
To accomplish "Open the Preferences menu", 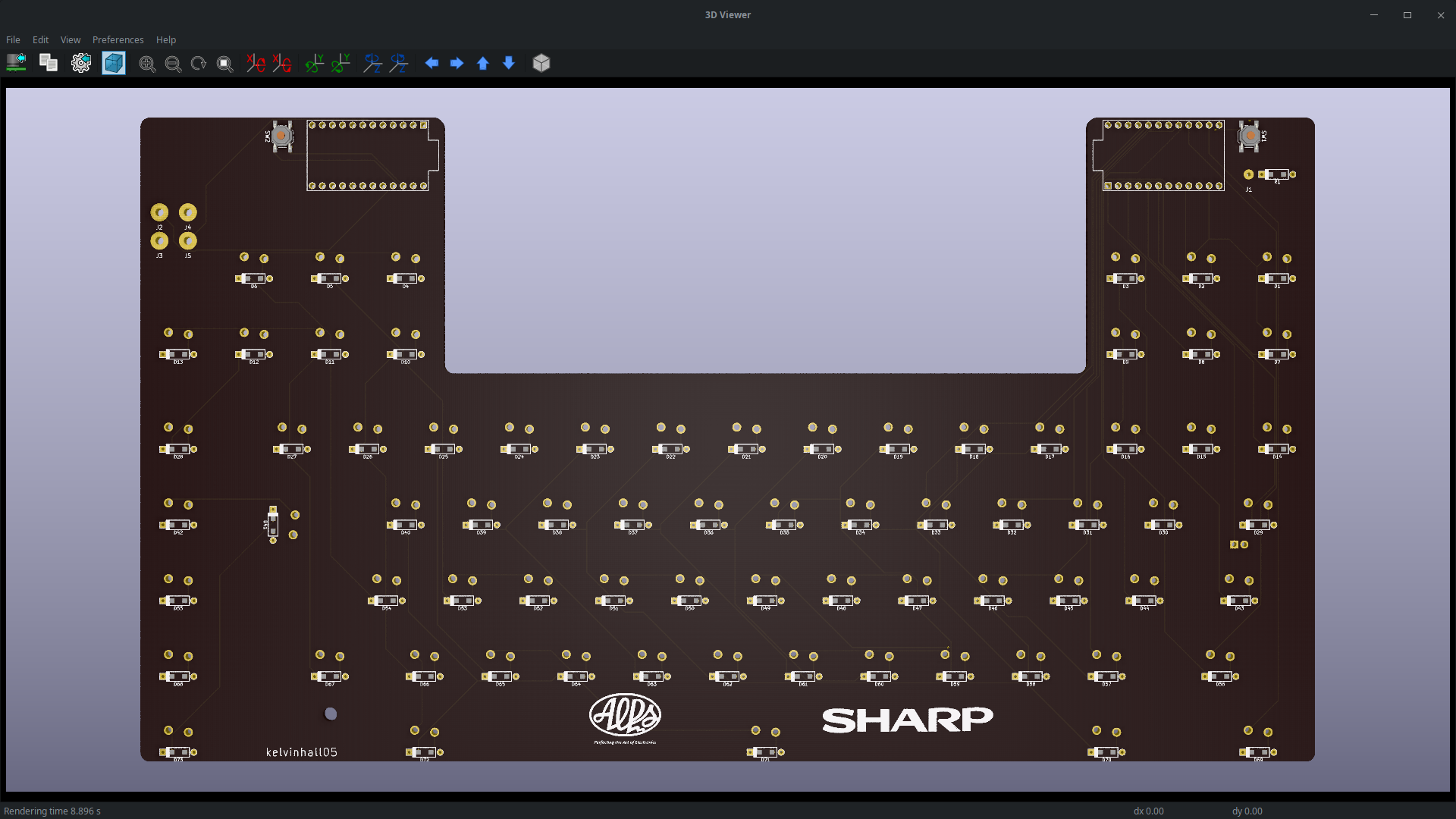I will 118,39.
